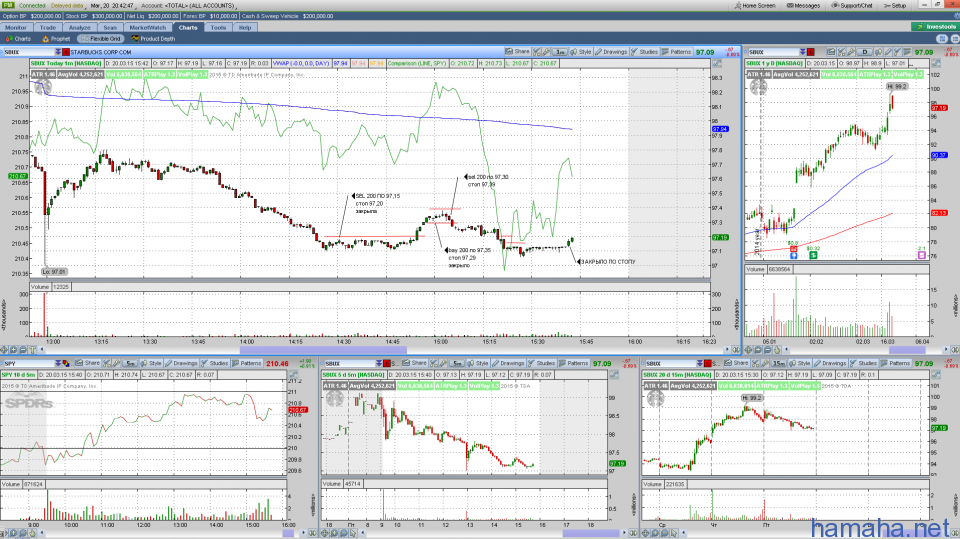The image size is (960, 539).
Task: Change the 1m timeframe on main chart
Action: [560, 52]
